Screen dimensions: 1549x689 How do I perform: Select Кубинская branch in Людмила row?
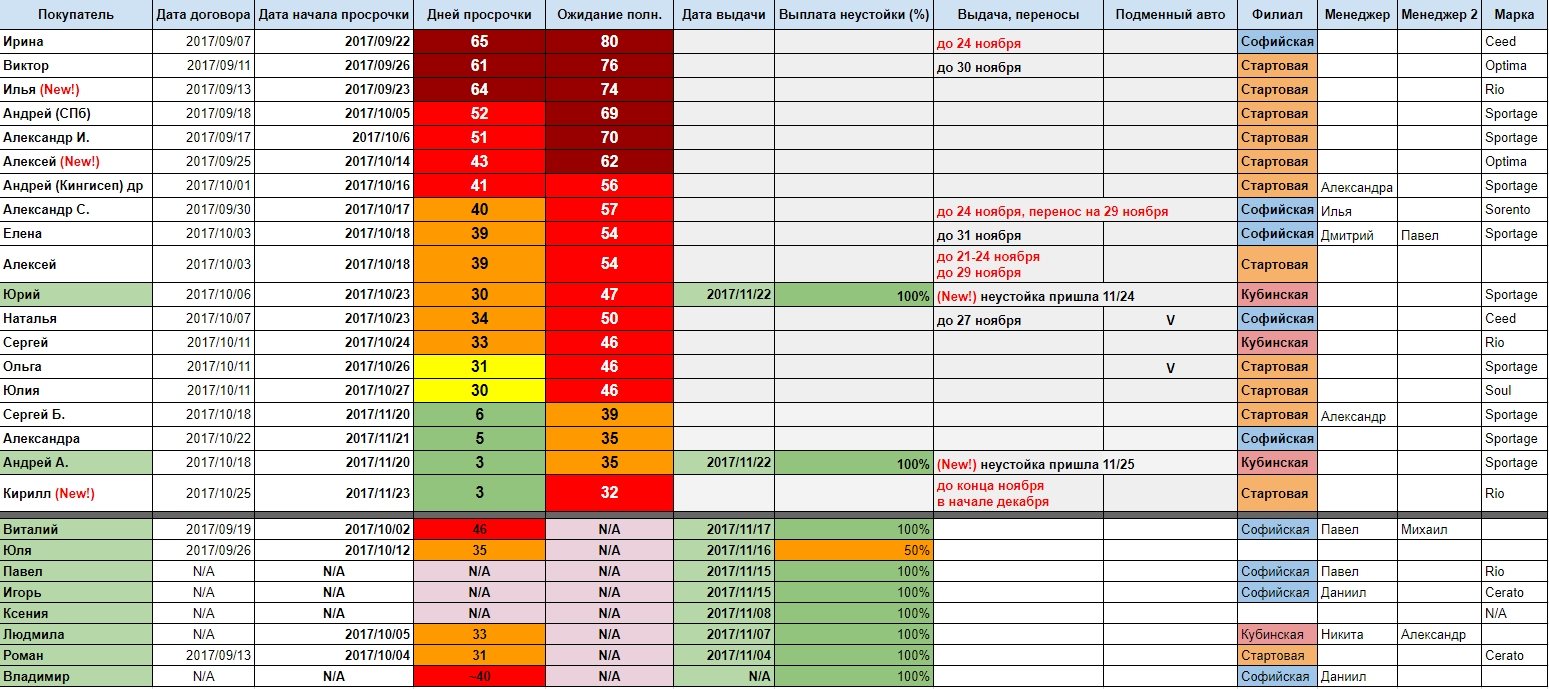coord(1277,635)
